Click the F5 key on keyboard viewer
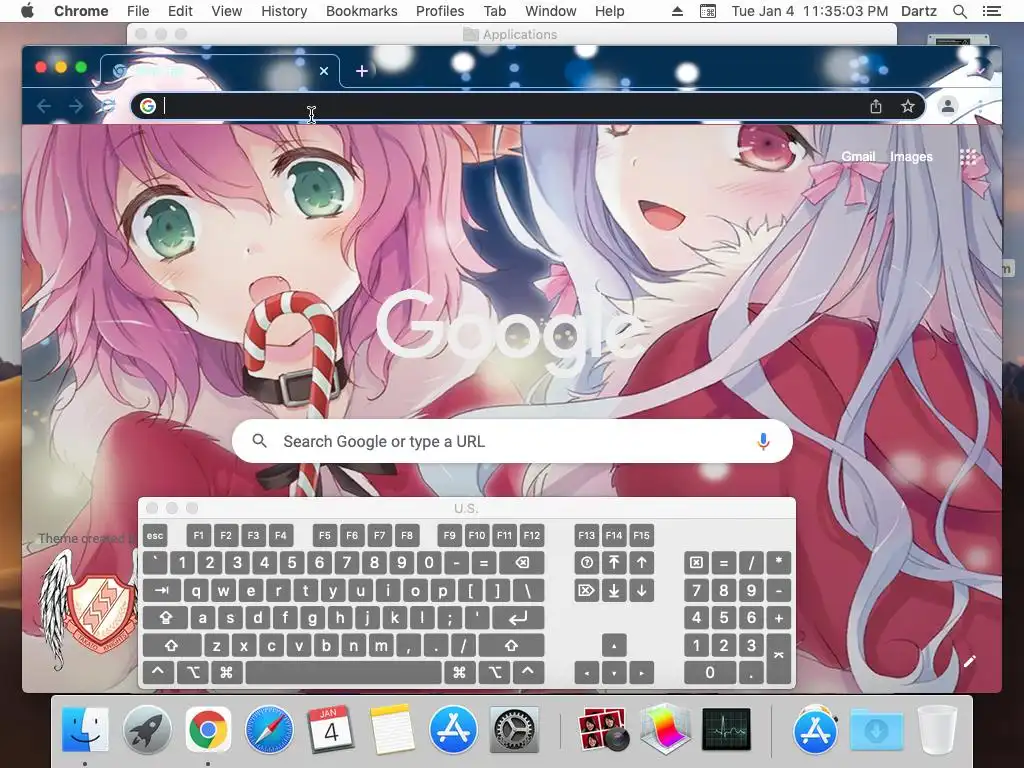1024x768 pixels. (325, 536)
